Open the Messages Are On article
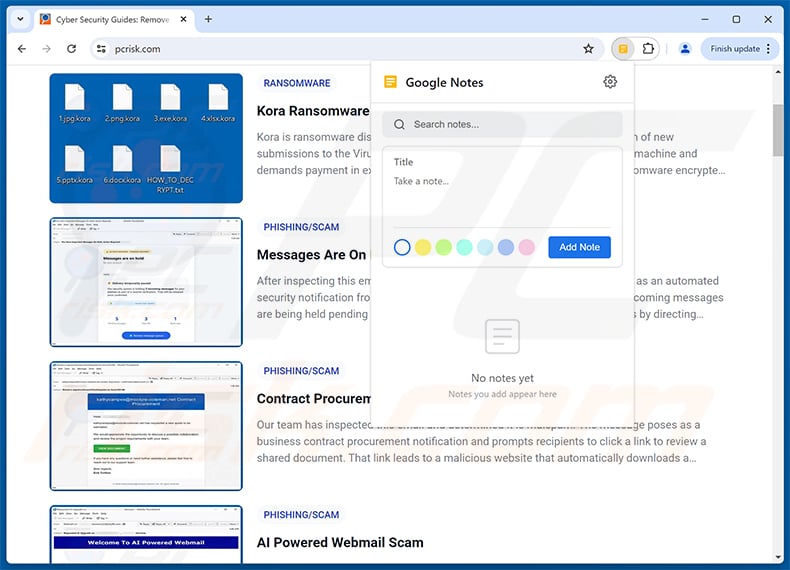Viewport: 790px width, 570px height. 311,255
